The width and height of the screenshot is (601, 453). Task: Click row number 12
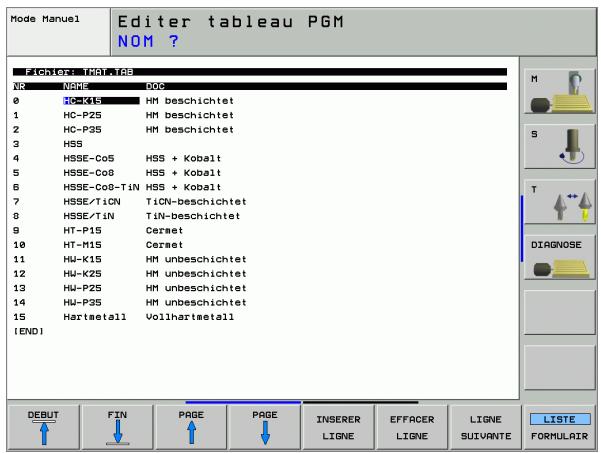click(x=19, y=274)
